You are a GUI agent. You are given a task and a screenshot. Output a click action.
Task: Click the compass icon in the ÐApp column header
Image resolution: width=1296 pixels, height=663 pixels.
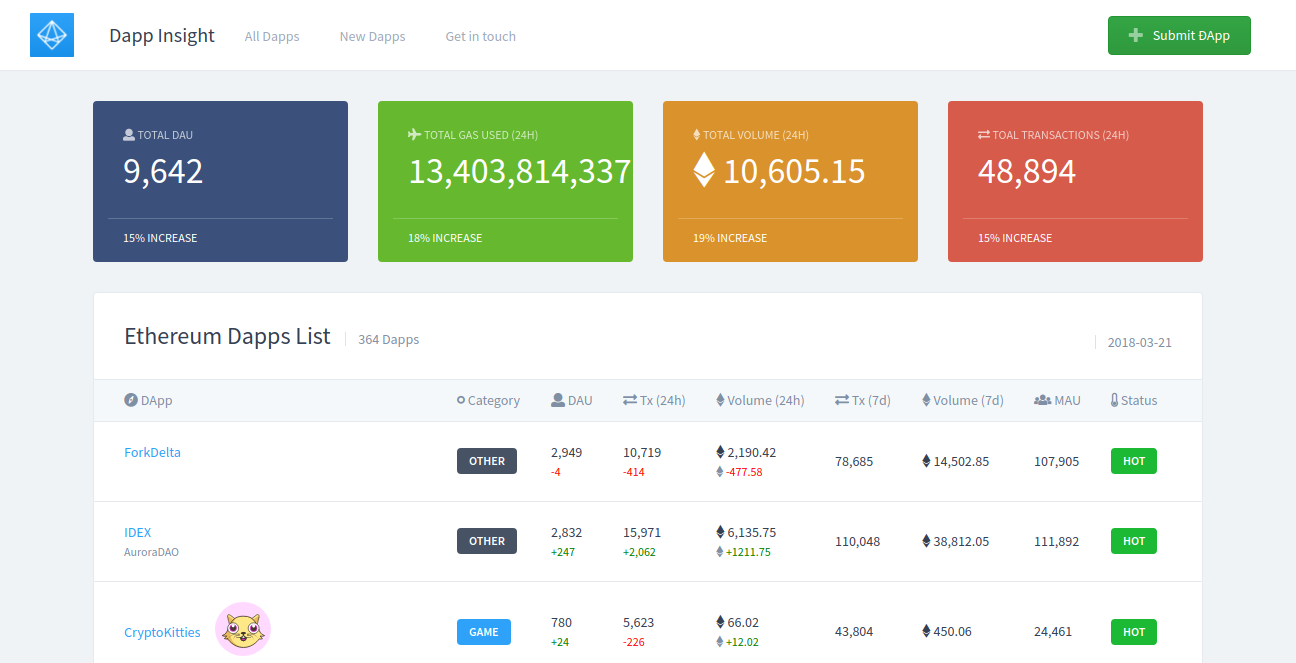pyautogui.click(x=130, y=400)
